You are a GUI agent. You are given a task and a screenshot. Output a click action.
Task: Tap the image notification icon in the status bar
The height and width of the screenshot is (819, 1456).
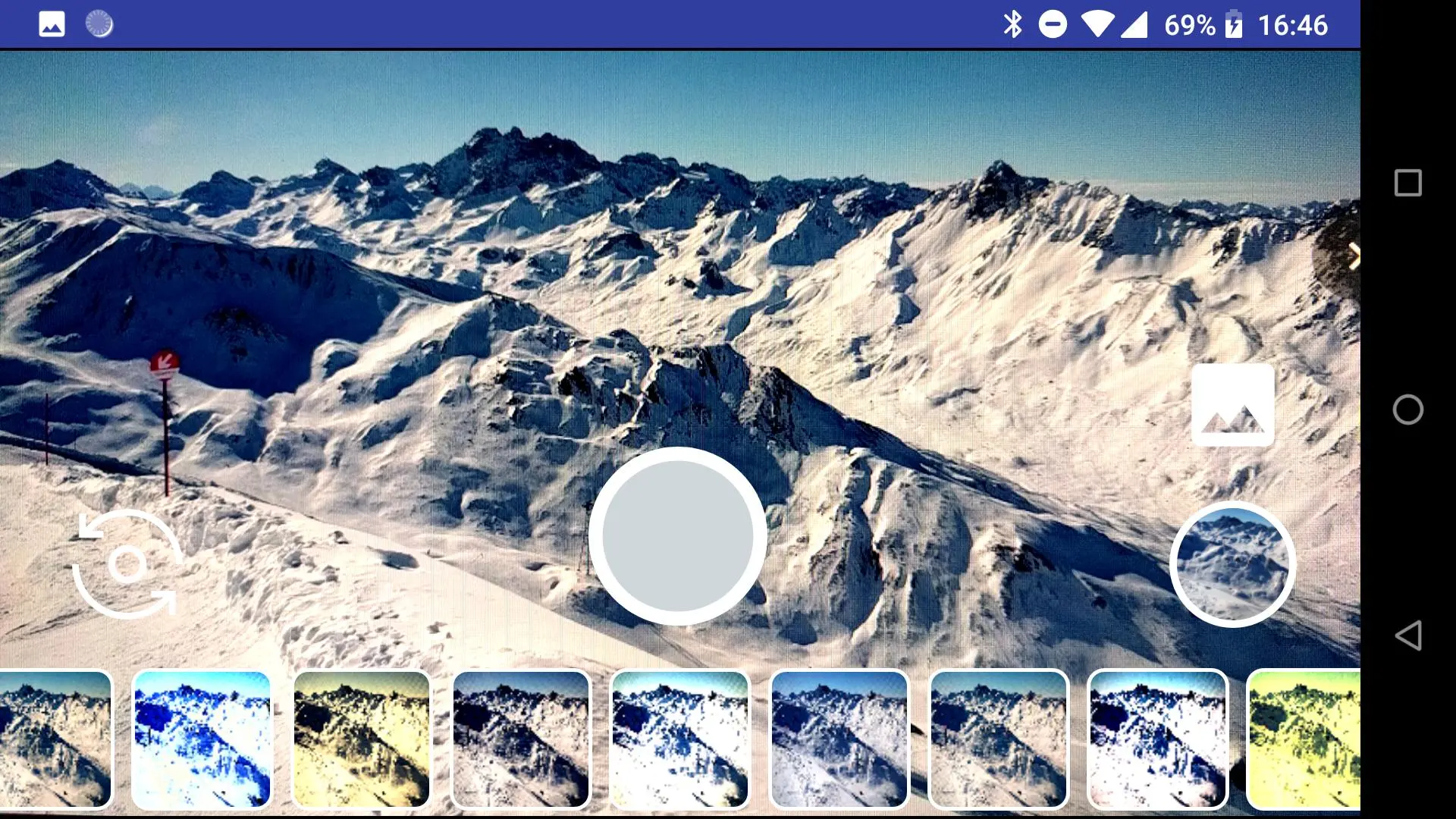52,24
